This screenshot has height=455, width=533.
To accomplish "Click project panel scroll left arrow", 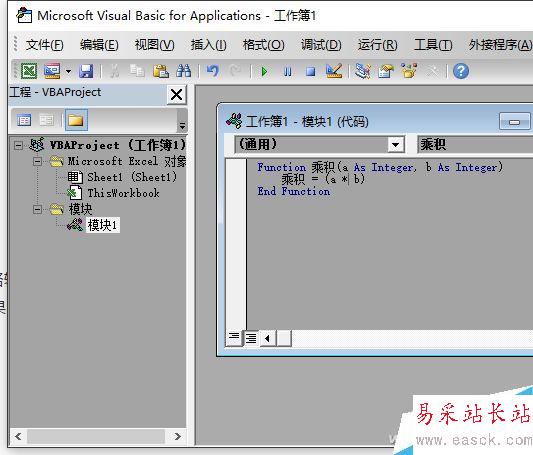I will [18, 436].
